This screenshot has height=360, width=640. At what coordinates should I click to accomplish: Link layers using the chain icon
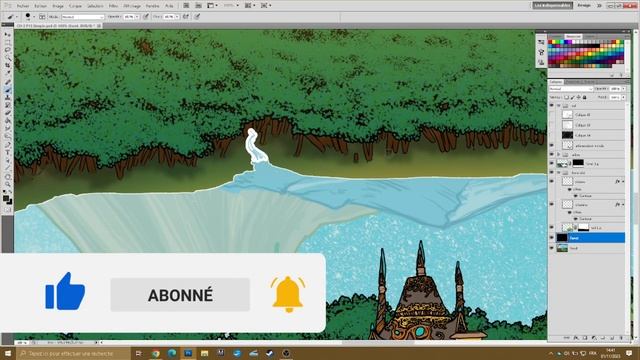567,338
